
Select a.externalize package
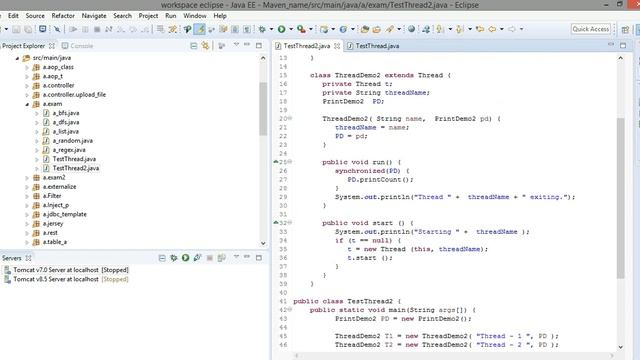[60, 187]
